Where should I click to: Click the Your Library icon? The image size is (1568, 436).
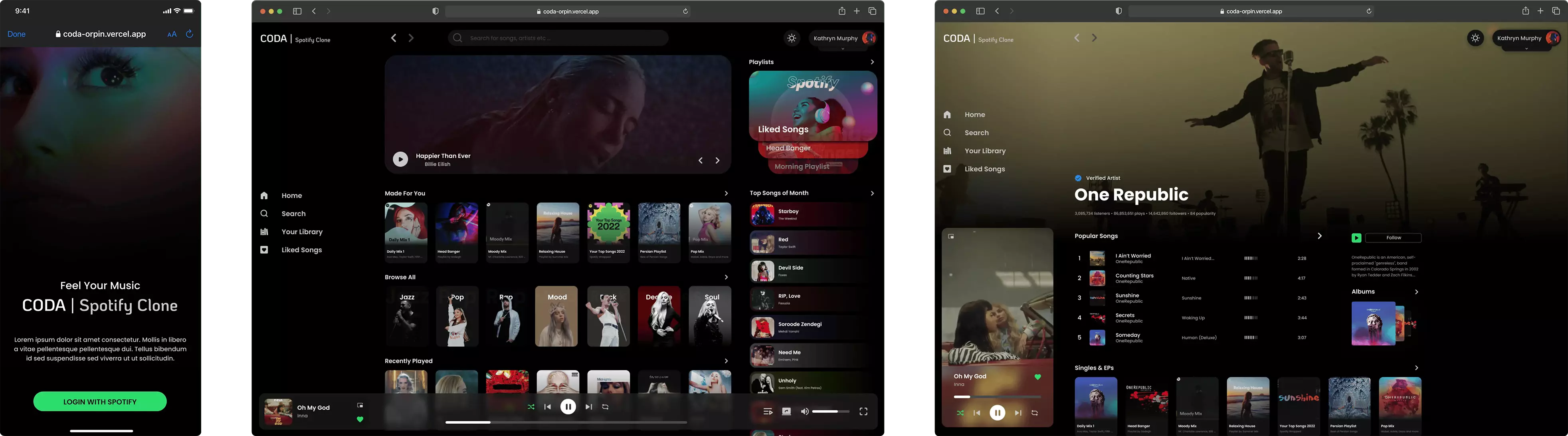[265, 232]
